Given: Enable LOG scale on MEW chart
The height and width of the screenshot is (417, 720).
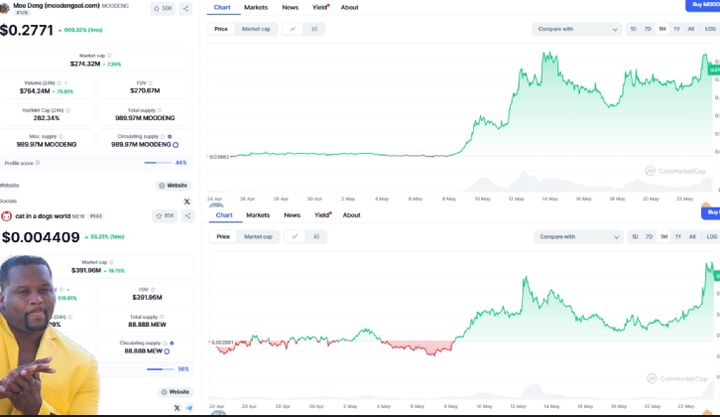Looking at the screenshot, I should tap(712, 237).
